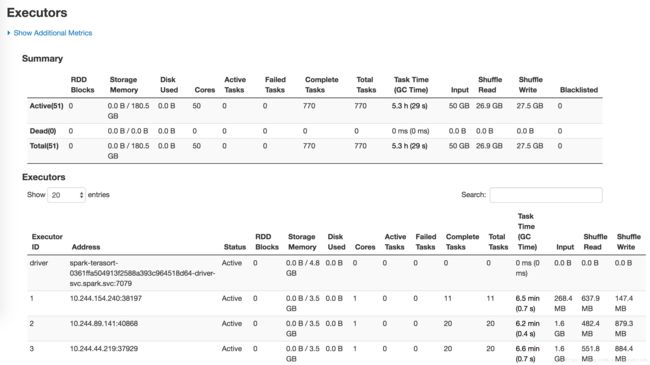The height and width of the screenshot is (365, 650).
Task: Click the 6.2 min (0.4 s) task time of executor 2
Action: point(528,328)
